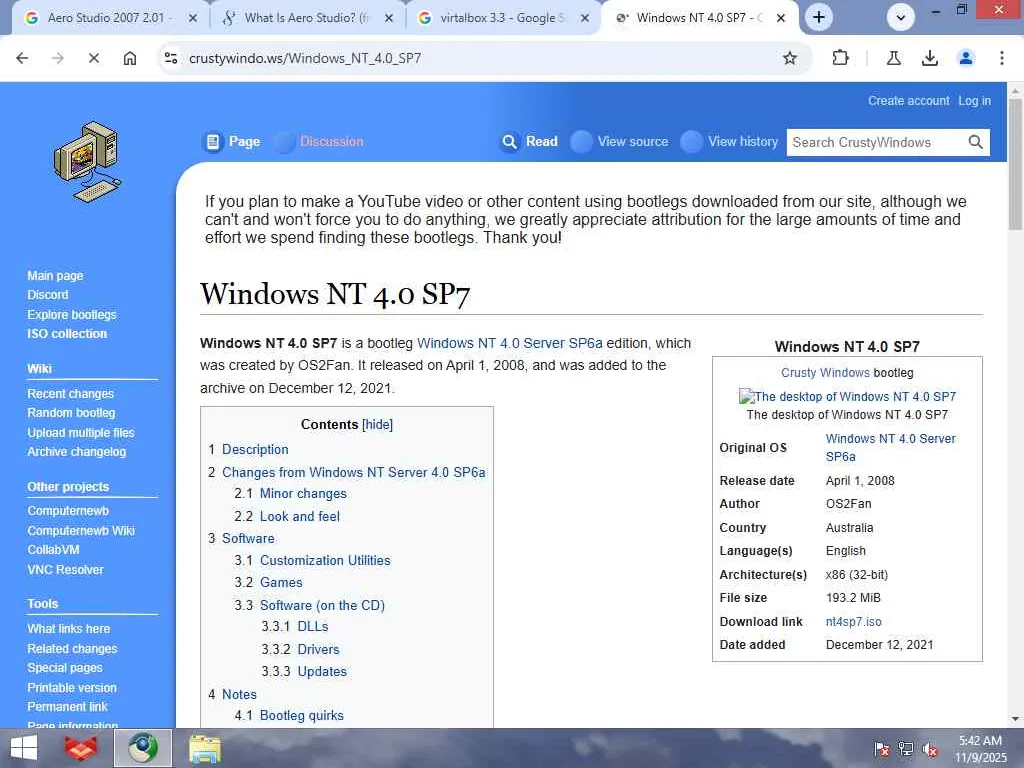Open Crusty Windows link in infobox

pos(825,373)
